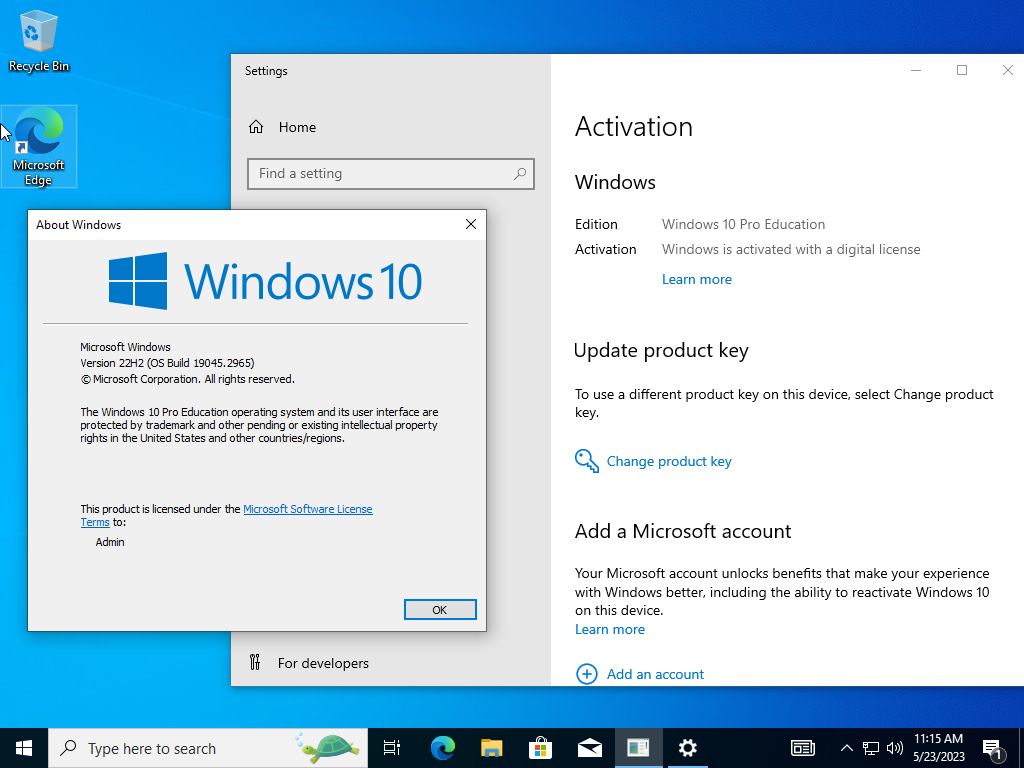Screen dimensions: 1024x768
Task: Open the Action Center notifications icon
Action: coord(993,750)
